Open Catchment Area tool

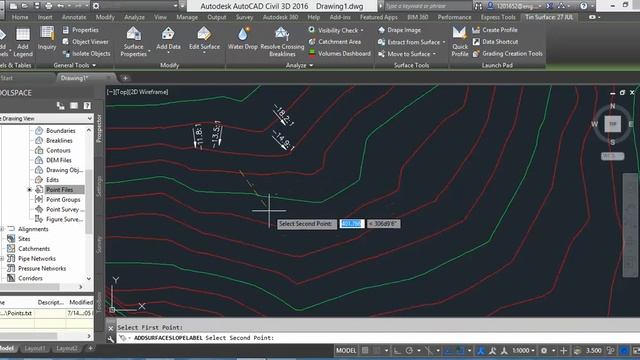point(335,42)
